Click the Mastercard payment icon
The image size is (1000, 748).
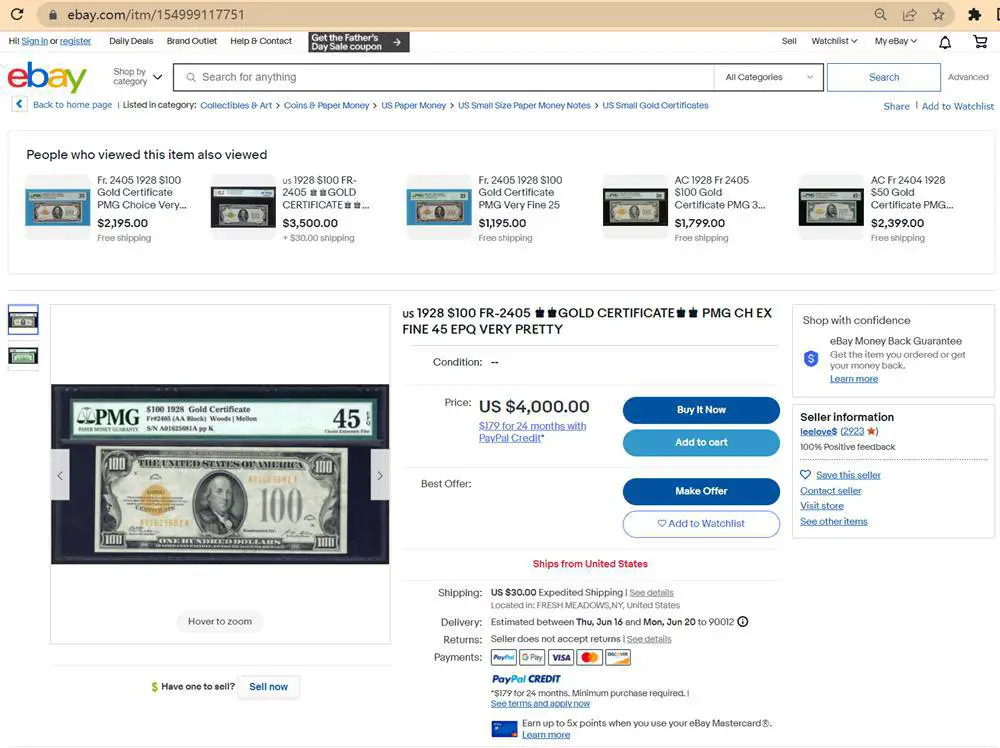pyautogui.click(x=590, y=657)
